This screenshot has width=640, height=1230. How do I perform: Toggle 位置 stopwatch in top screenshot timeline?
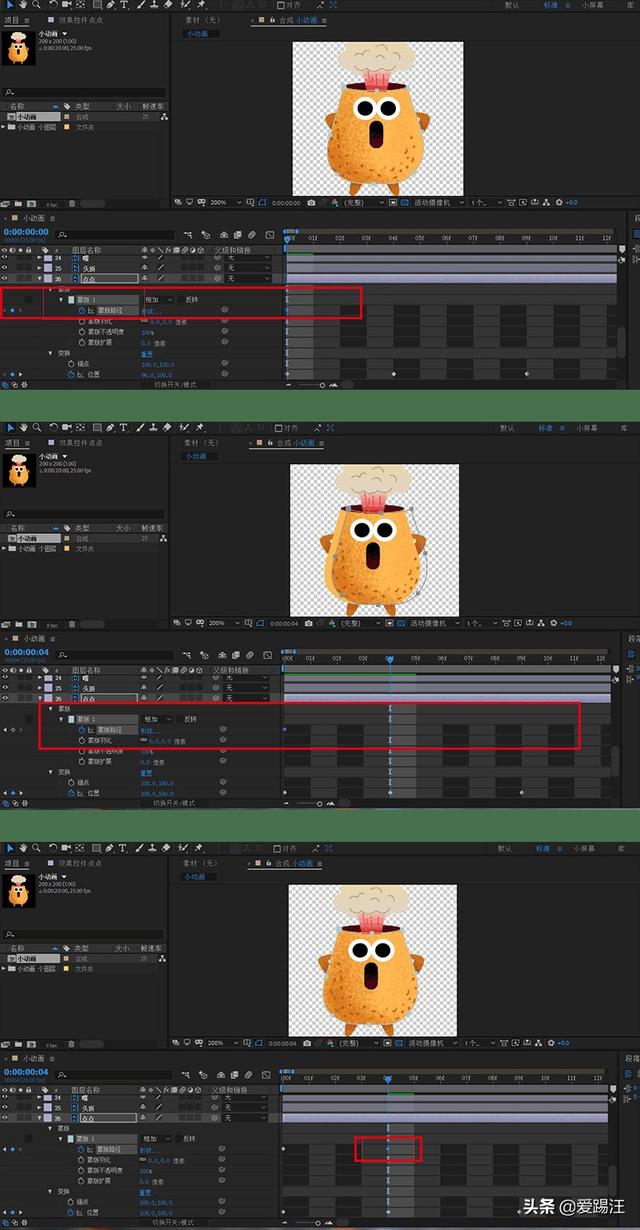tap(71, 374)
